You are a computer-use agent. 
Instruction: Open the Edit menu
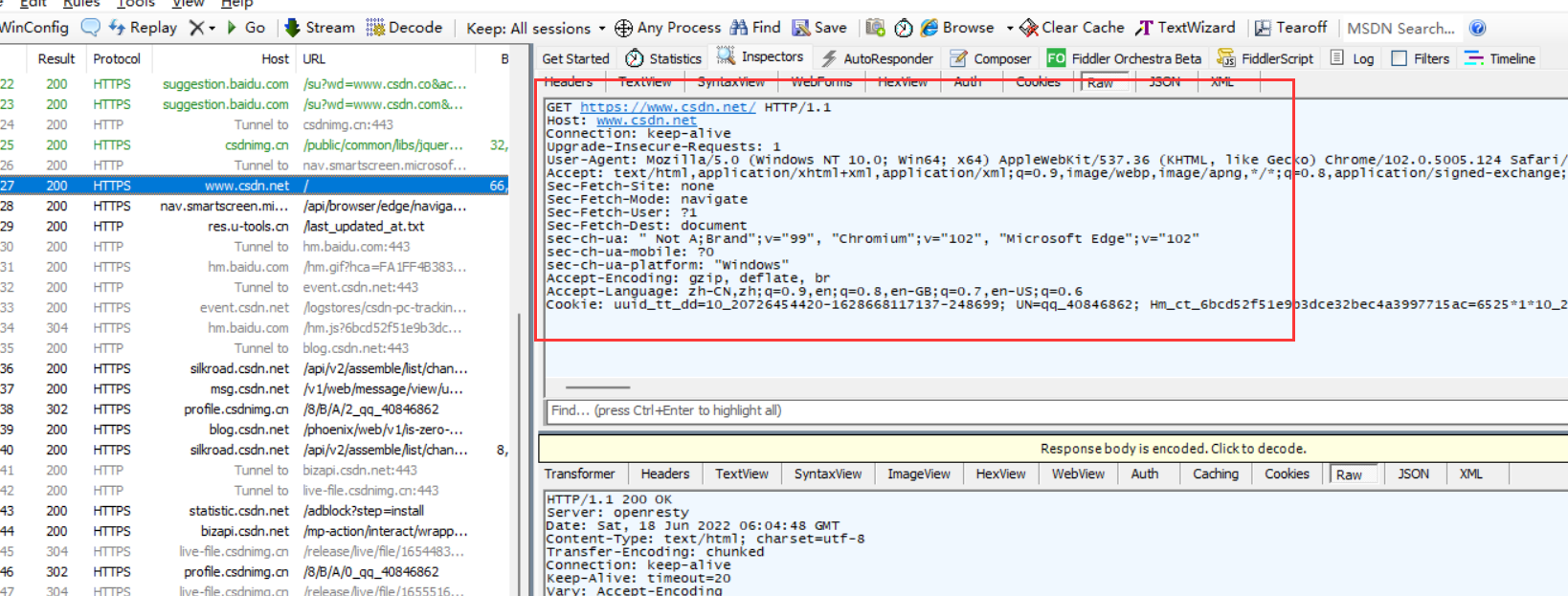point(34,4)
